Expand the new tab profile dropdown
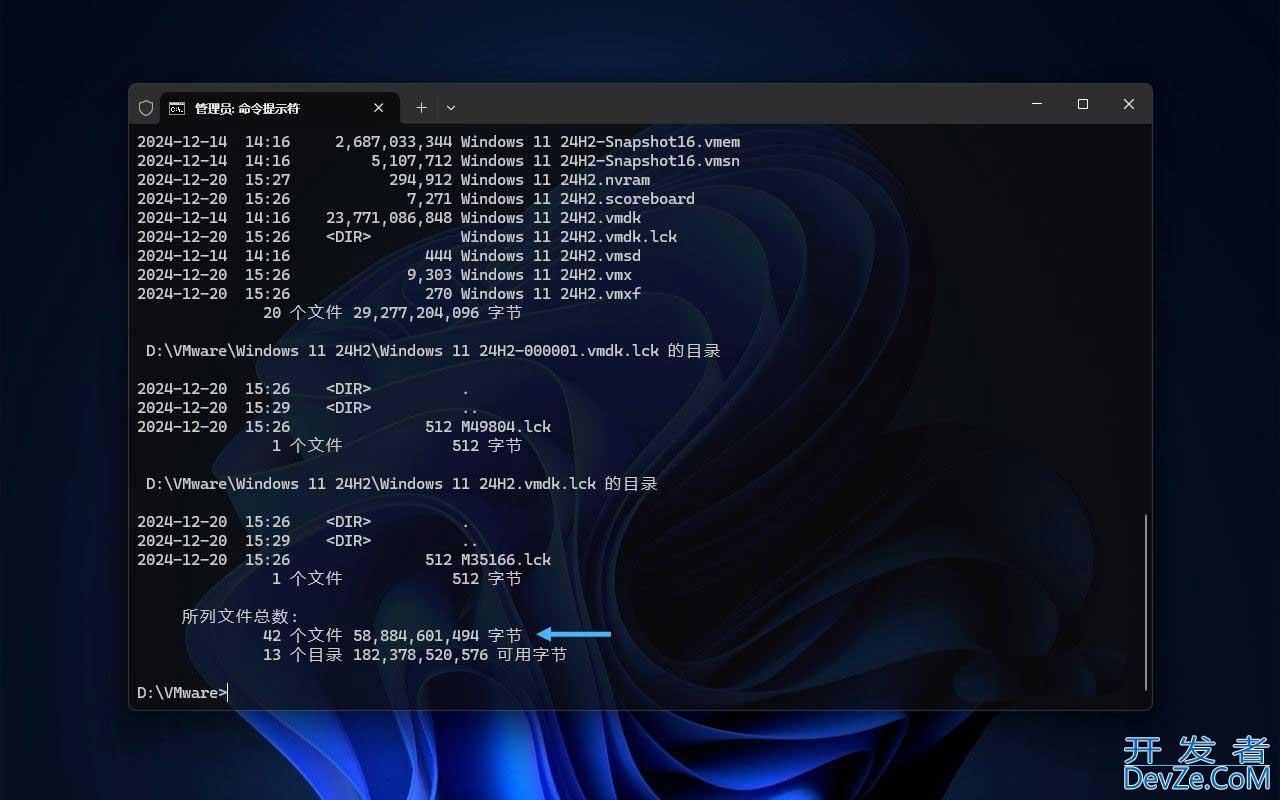The height and width of the screenshot is (800, 1280). (x=451, y=108)
